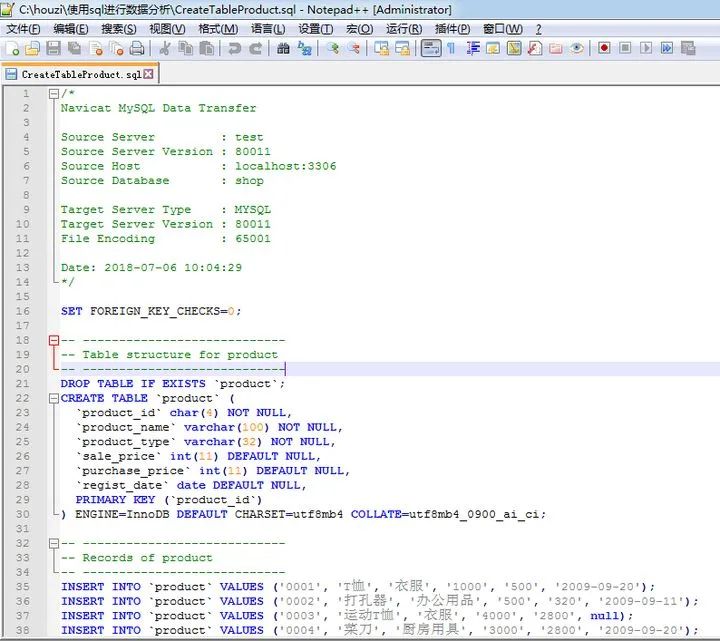Open the Replace dialog icon
Screen dimensions: 720x641
tap(304, 48)
